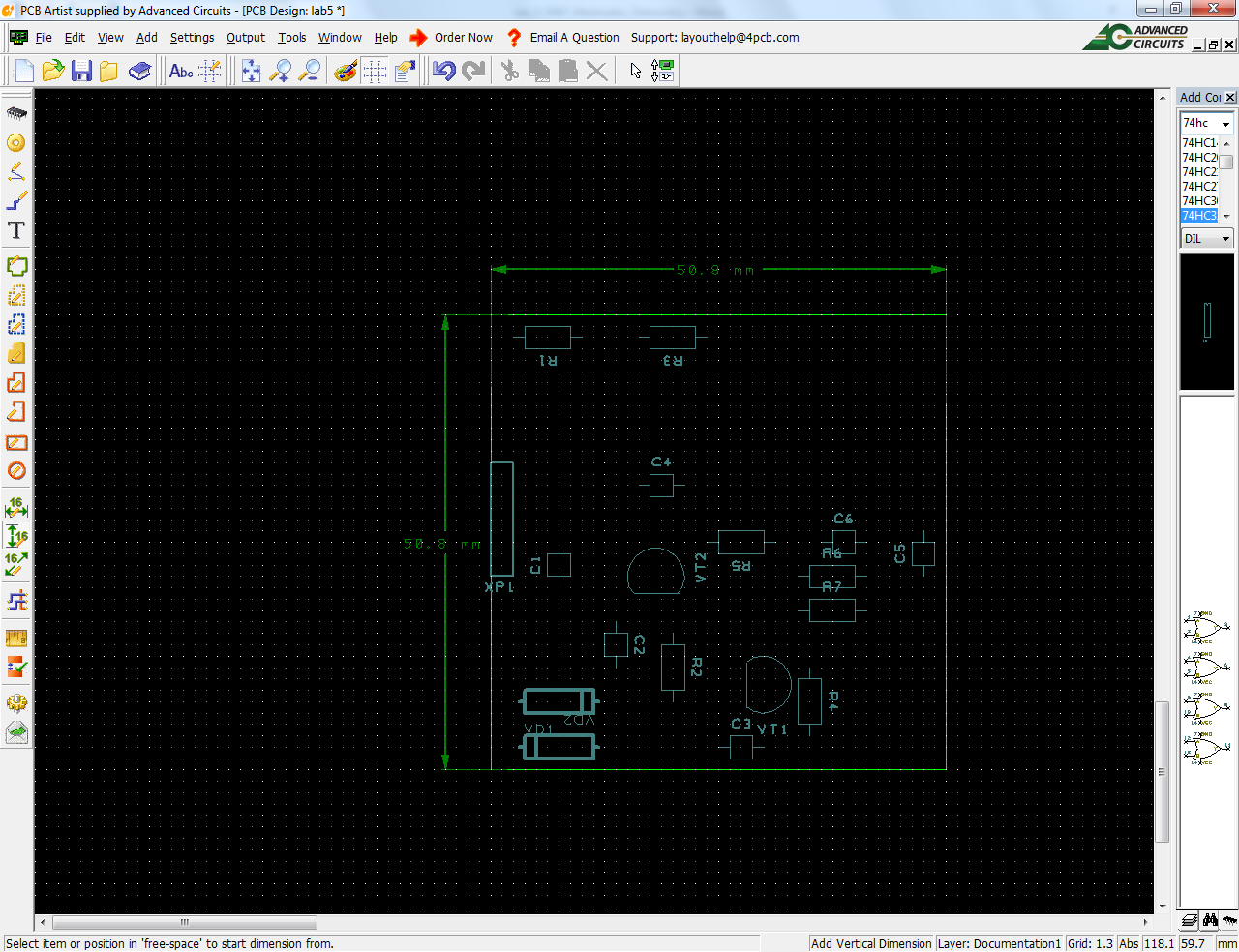Click the horizontal 50.8 mm dimension label
Screen dimensions: 1239x952
click(x=714, y=270)
